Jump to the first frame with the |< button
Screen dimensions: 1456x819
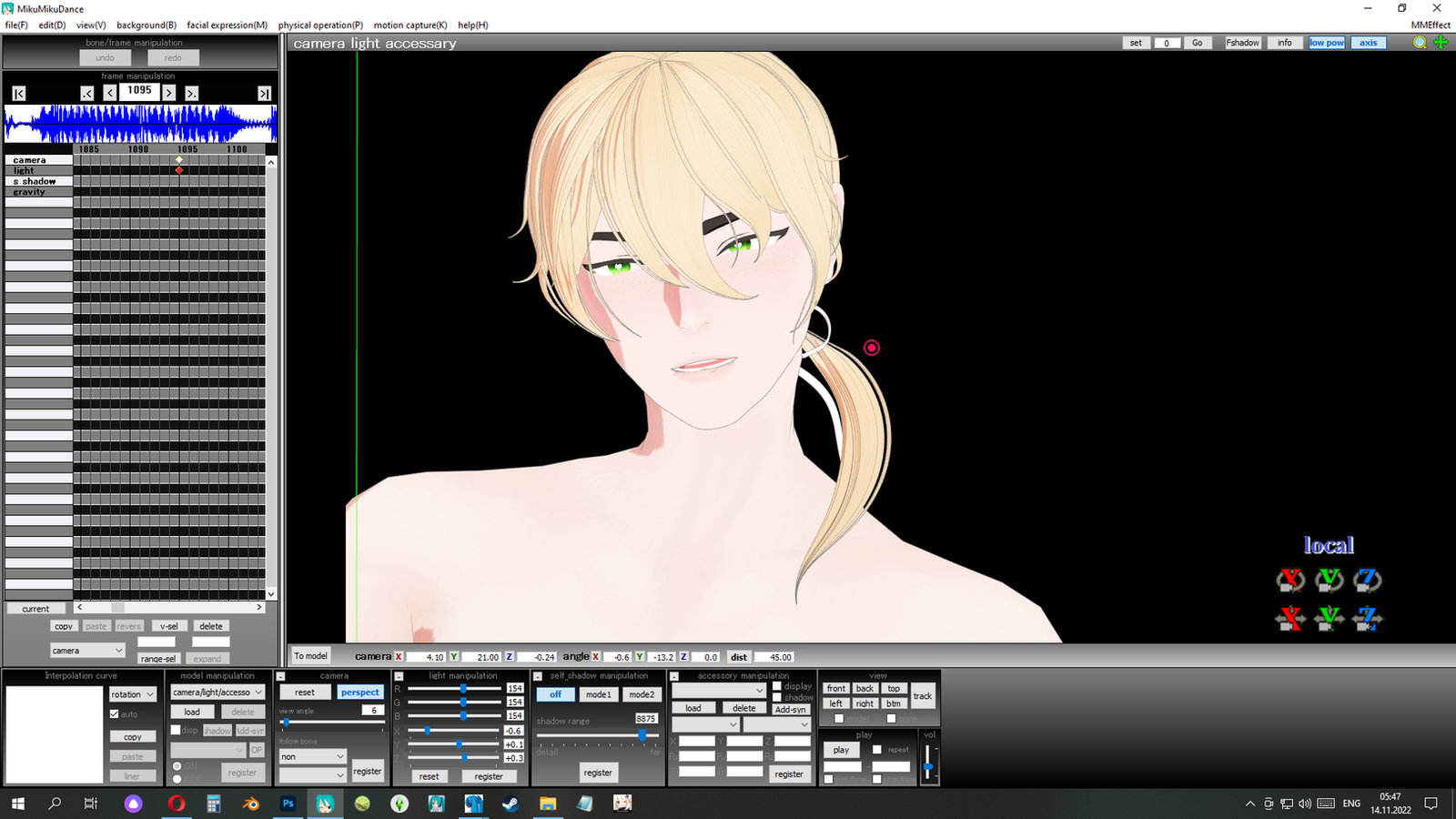(19, 93)
